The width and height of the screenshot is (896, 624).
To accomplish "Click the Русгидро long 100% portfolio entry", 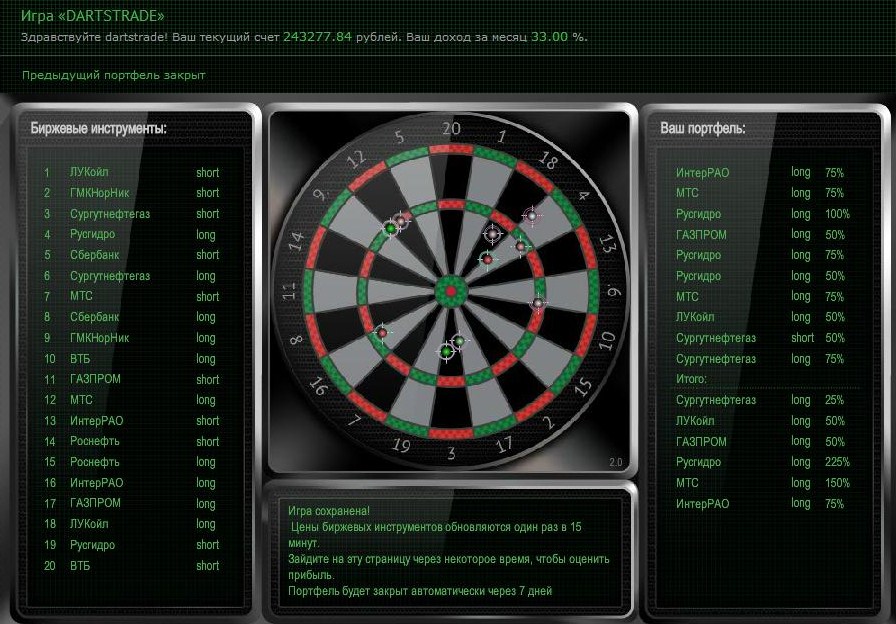I will [763, 214].
